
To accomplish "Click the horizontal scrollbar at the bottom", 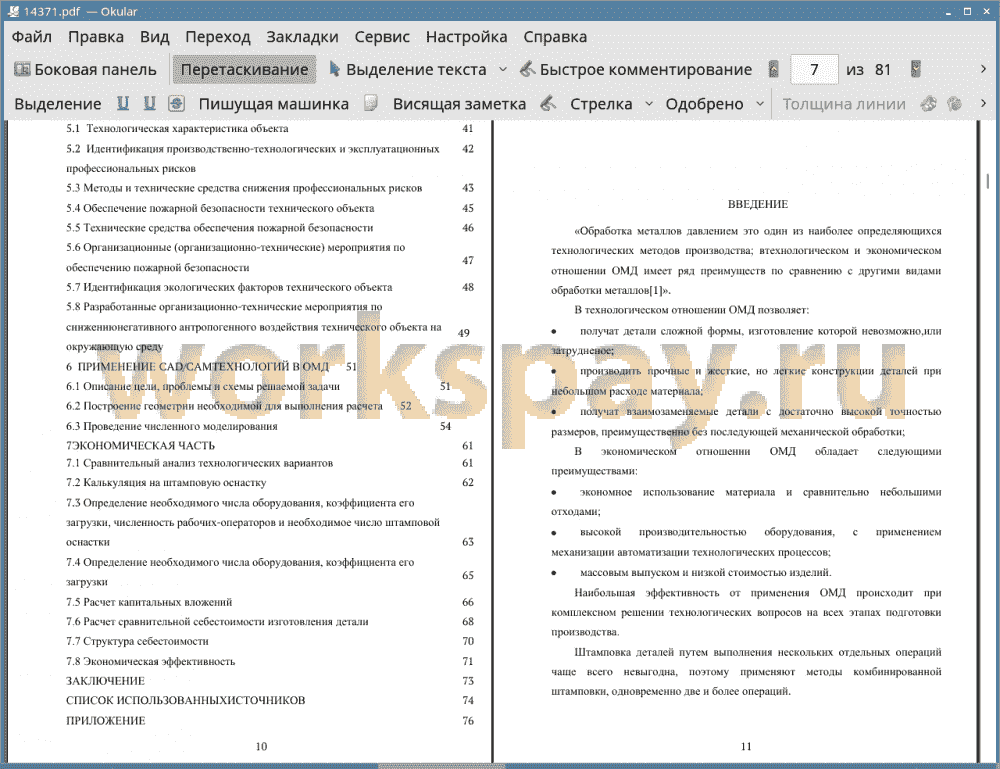I will (x=440, y=765).
